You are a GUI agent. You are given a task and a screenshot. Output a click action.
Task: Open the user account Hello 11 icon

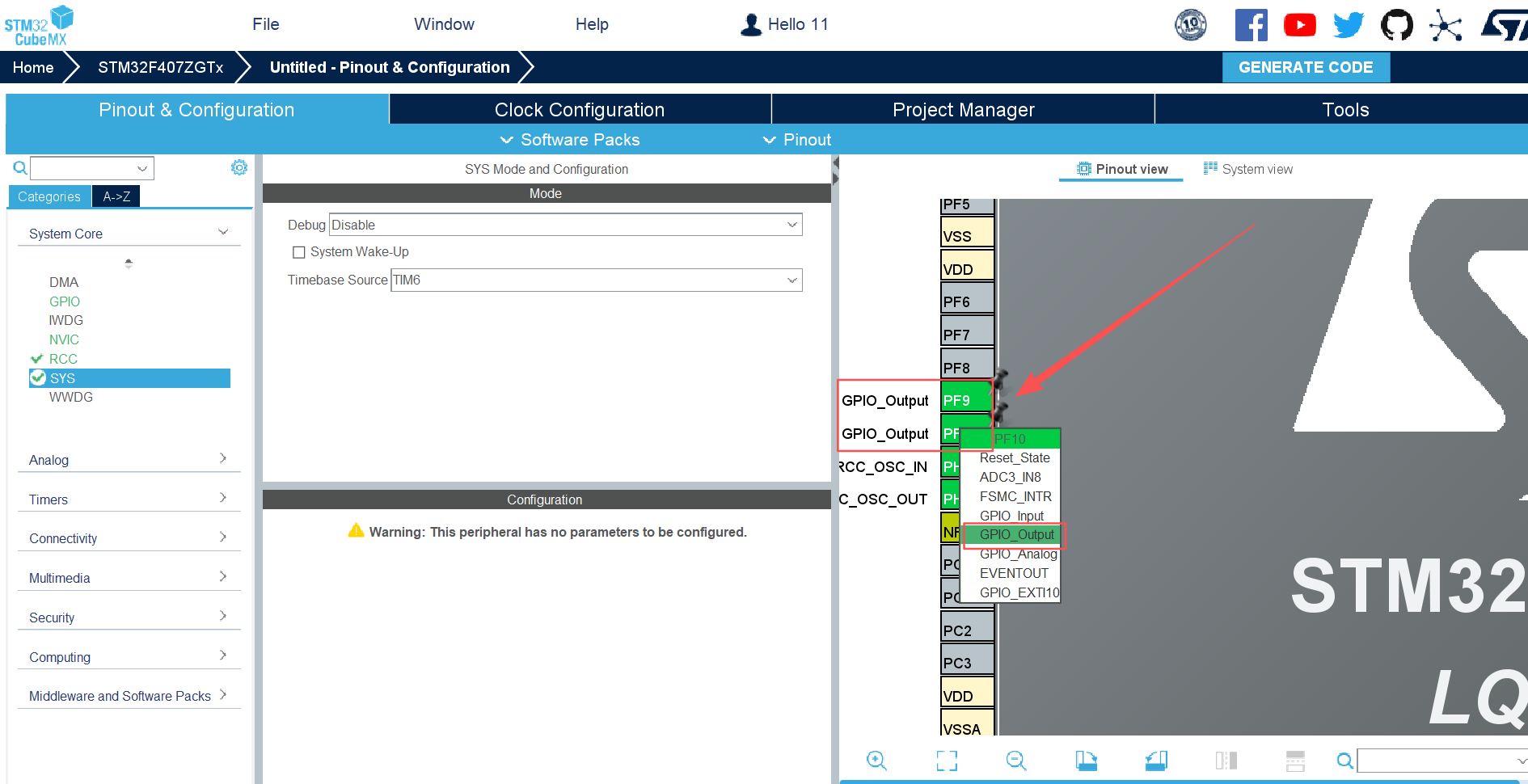751,25
